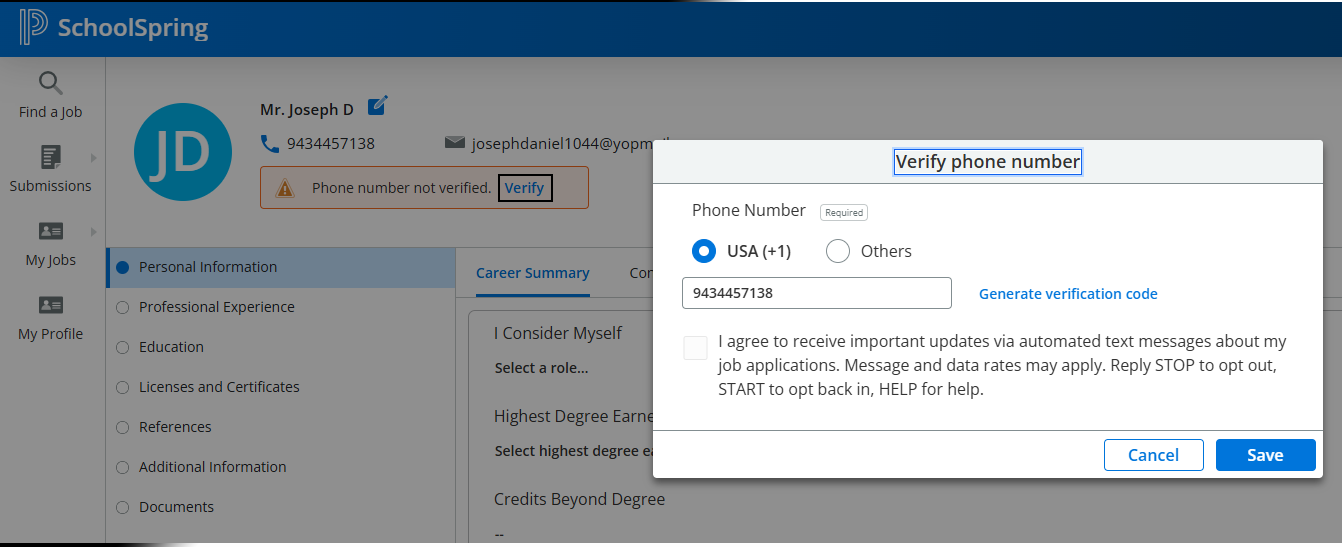This screenshot has width=1342, height=547.
Task: Open the My Jobs sidebar icon
Action: click(x=51, y=231)
